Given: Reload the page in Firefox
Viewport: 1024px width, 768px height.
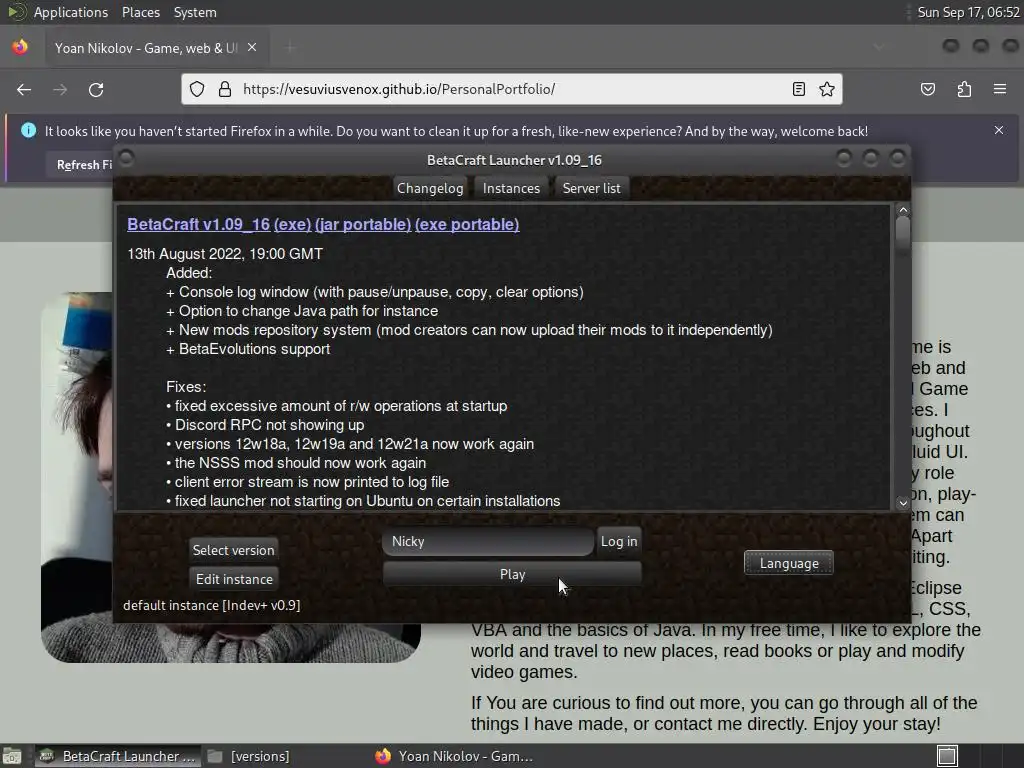Looking at the screenshot, I should pyautogui.click(x=96, y=89).
